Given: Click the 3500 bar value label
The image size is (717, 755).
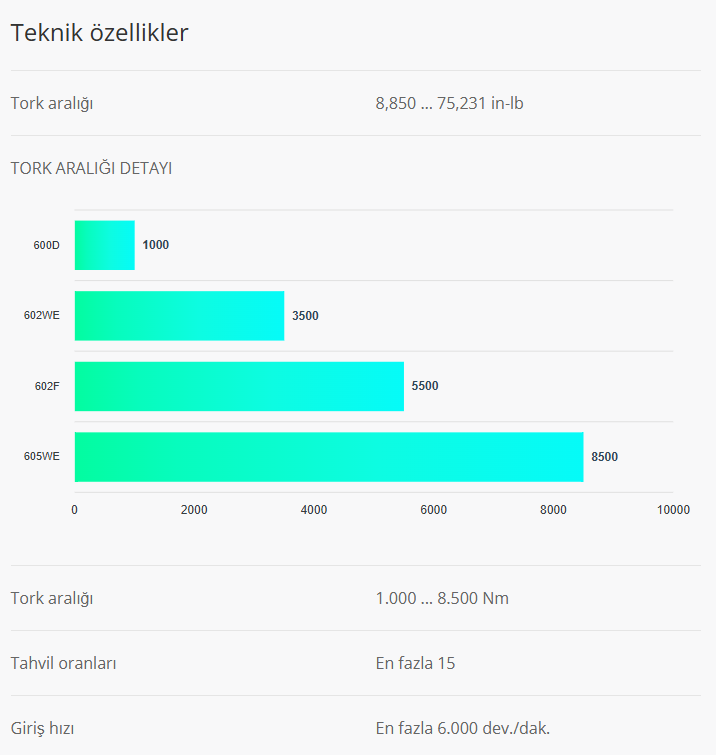Looking at the screenshot, I should [x=305, y=316].
